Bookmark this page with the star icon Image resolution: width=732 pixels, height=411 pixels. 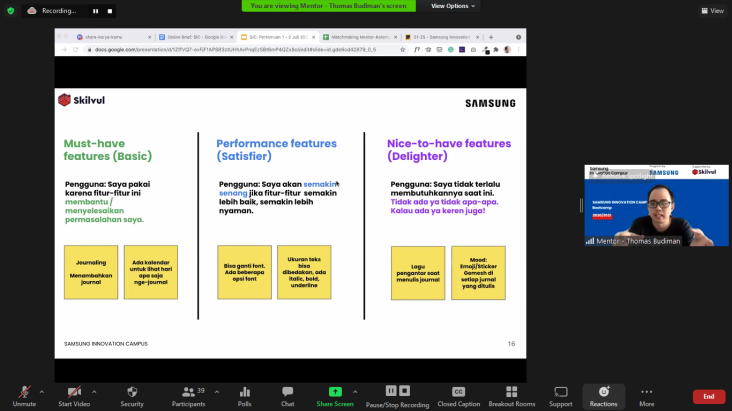pos(402,50)
